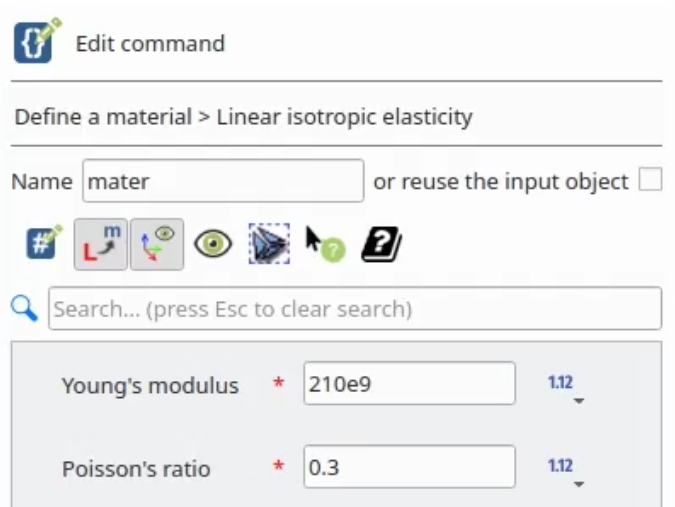Image resolution: width=675 pixels, height=507 pixels.
Task: Click the Young's modulus value field
Action: tap(409, 383)
